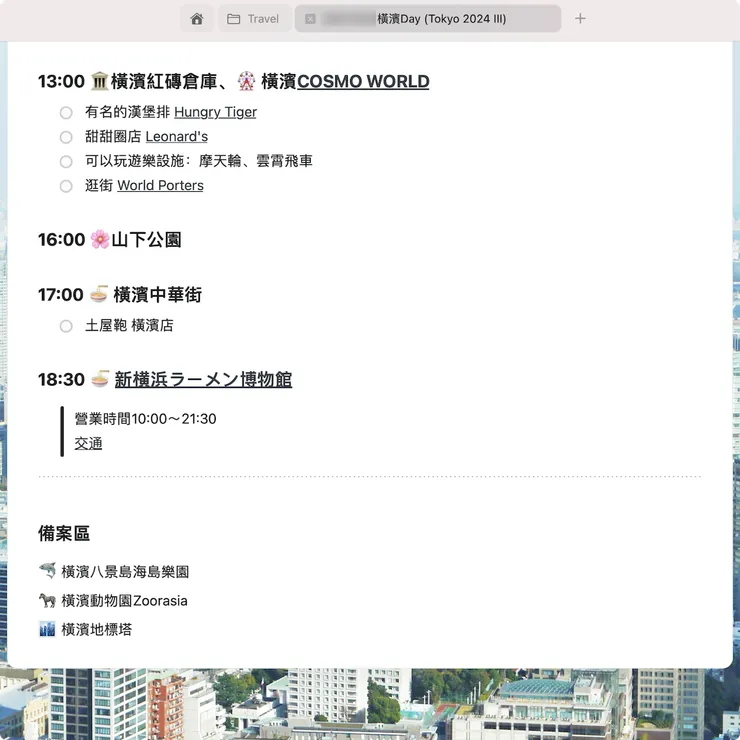Screen dimensions: 740x740
Task: Click the museum emoji beside 橫濱紅磚倉庫
Action: (99, 81)
